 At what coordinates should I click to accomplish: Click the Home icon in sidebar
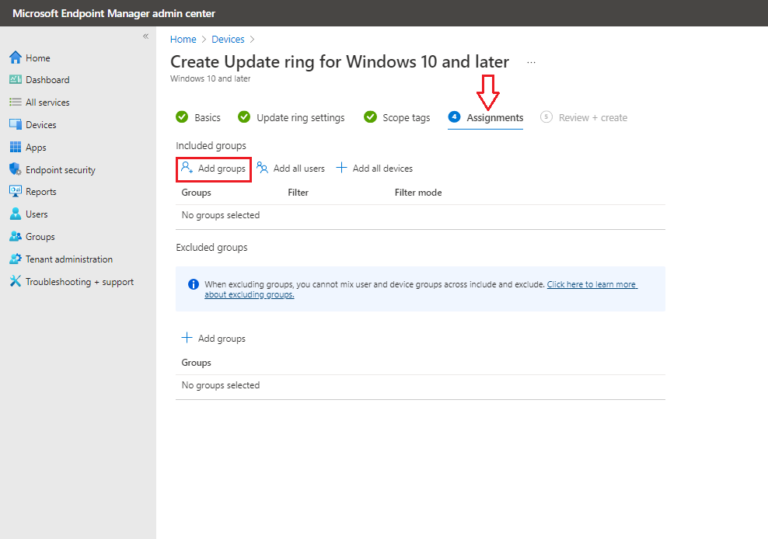point(15,57)
